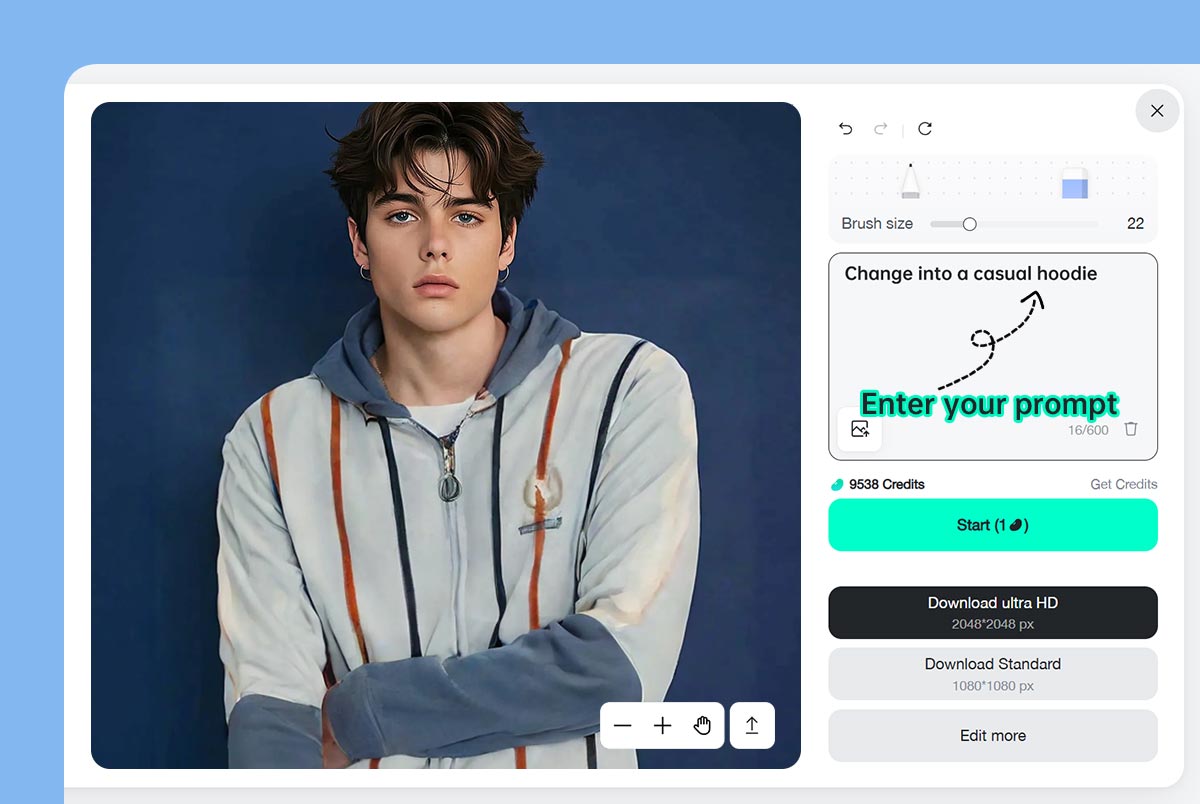Upload a reference image via image icon
1200x804 pixels.
pos(860,429)
